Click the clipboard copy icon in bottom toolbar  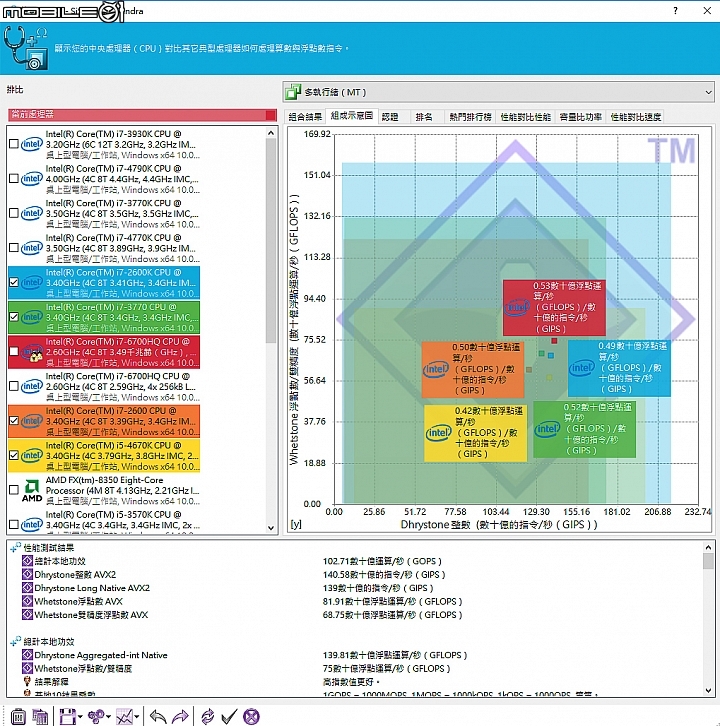[18, 716]
